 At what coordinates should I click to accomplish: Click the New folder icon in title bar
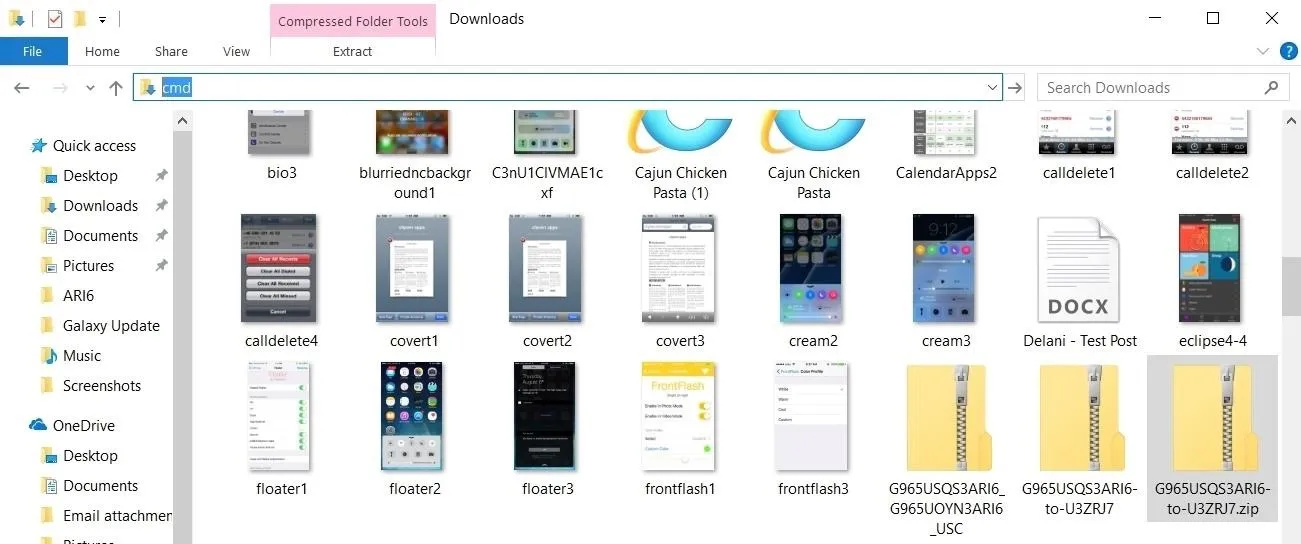(x=80, y=19)
